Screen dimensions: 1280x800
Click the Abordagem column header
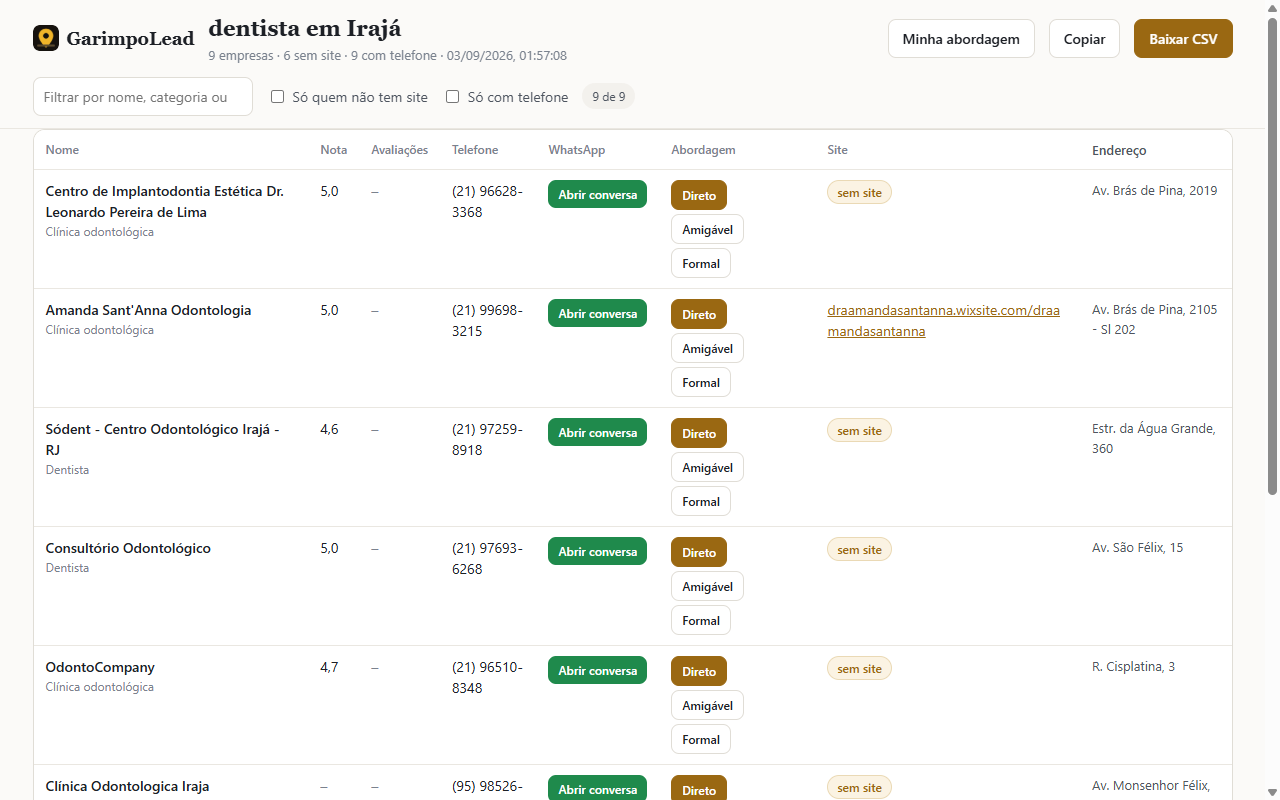point(703,150)
